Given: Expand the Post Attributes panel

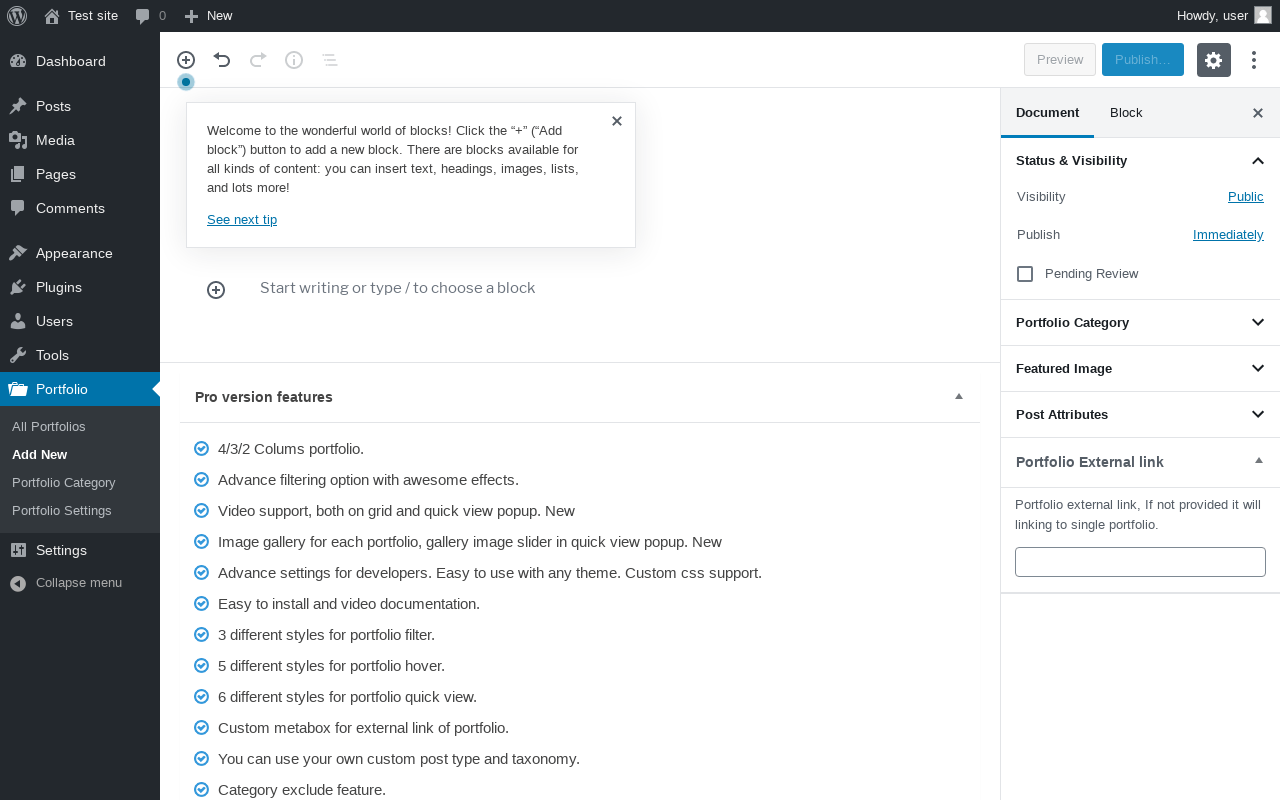Looking at the screenshot, I should (1258, 414).
